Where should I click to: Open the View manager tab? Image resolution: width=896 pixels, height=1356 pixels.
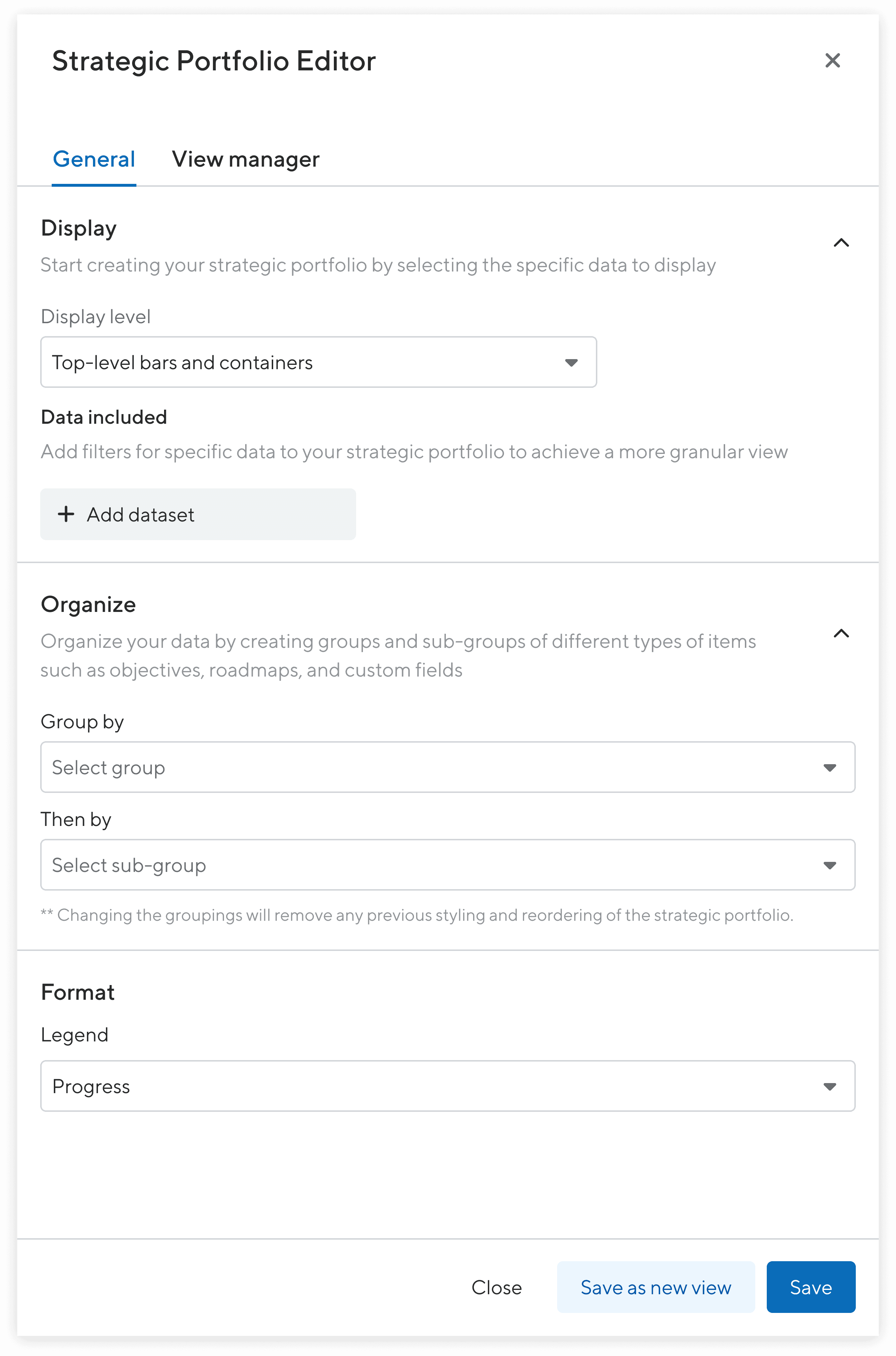(x=245, y=159)
